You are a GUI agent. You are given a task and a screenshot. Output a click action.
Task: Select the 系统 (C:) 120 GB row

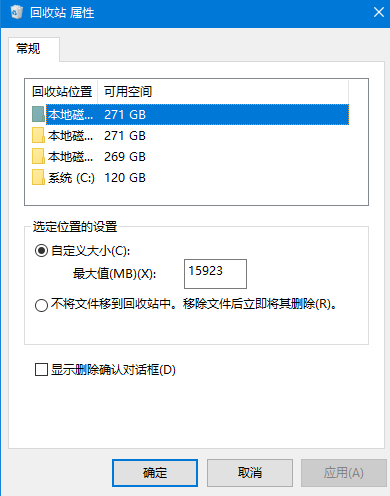point(190,178)
